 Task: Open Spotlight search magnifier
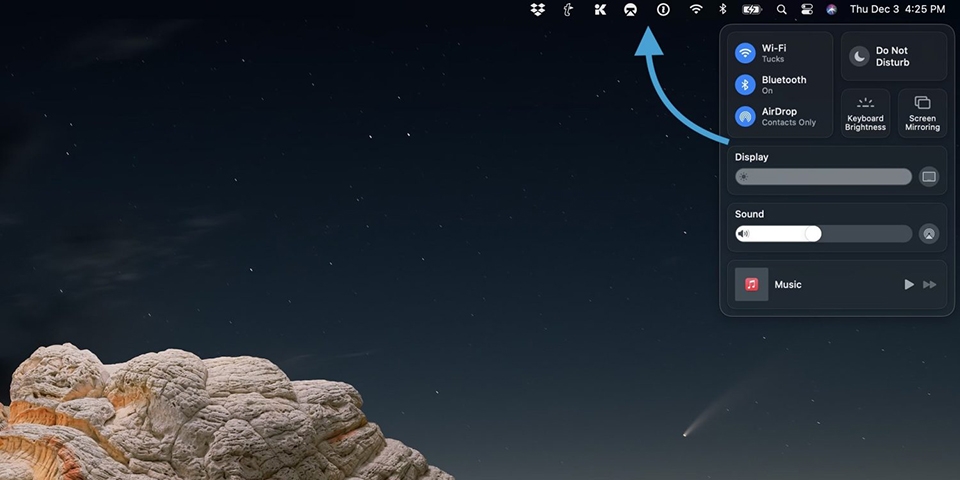[x=781, y=9]
